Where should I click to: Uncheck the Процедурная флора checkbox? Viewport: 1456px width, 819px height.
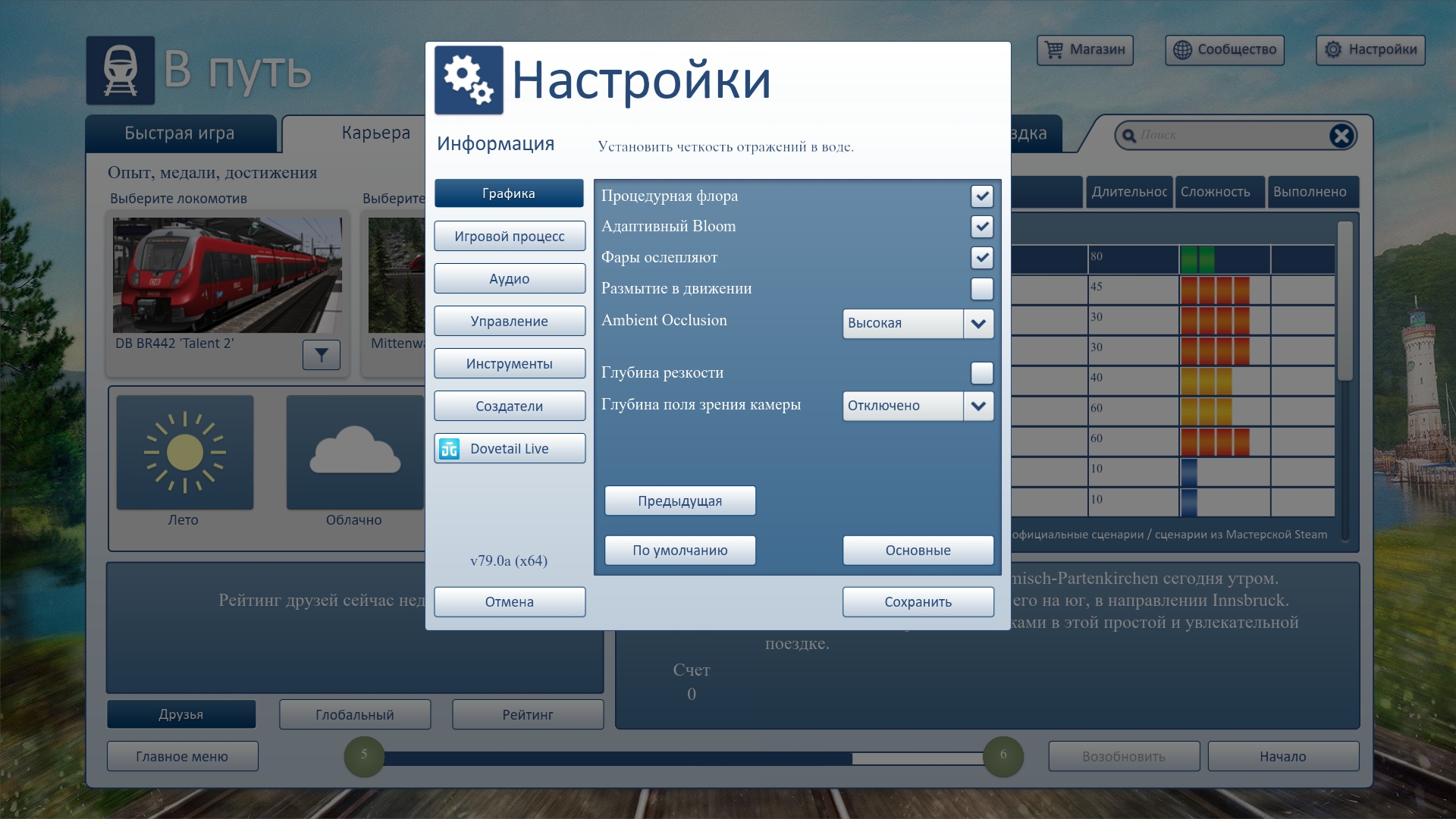pyautogui.click(x=982, y=196)
